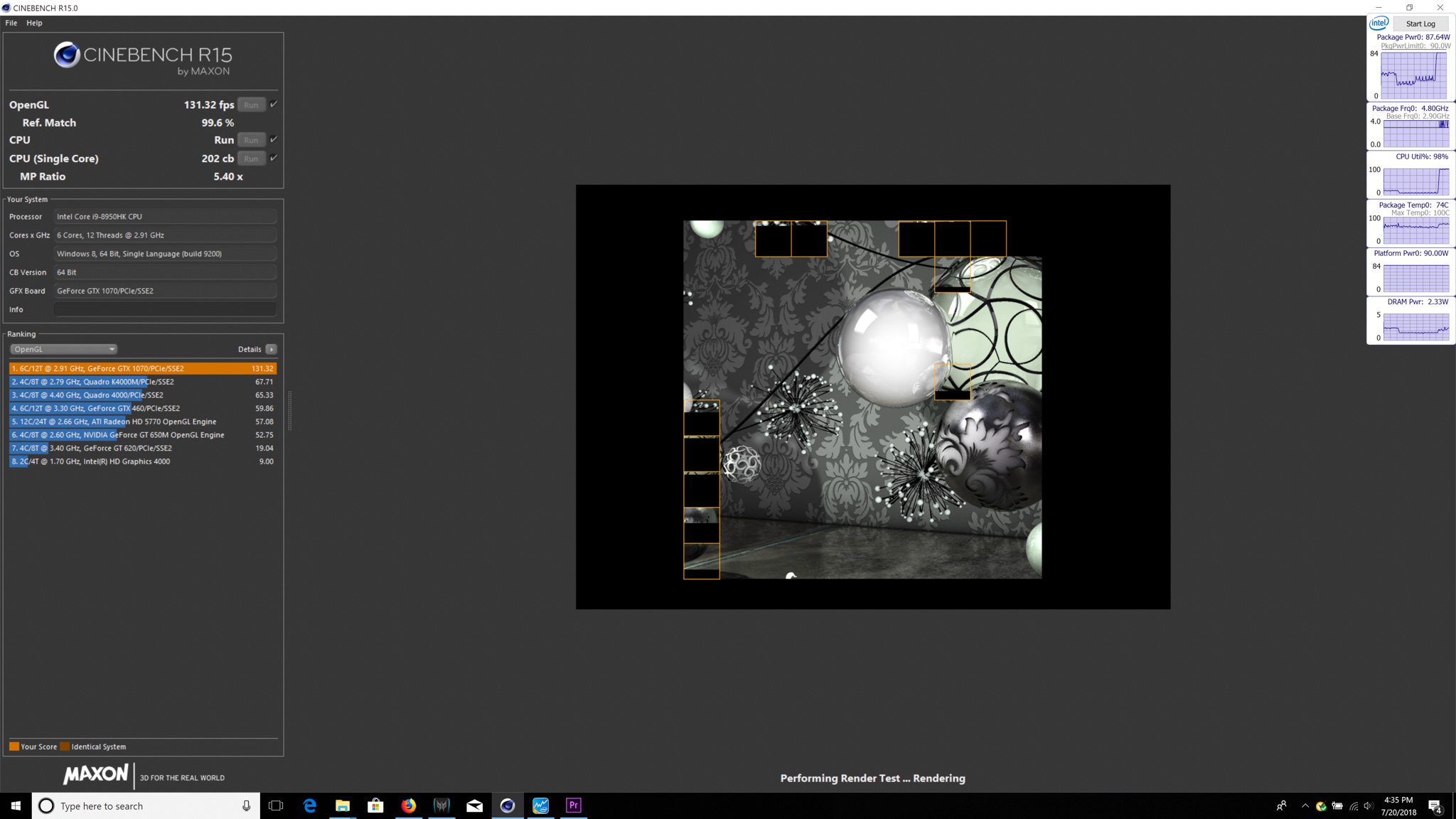Open the OpenGL ranking dropdown

[63, 349]
